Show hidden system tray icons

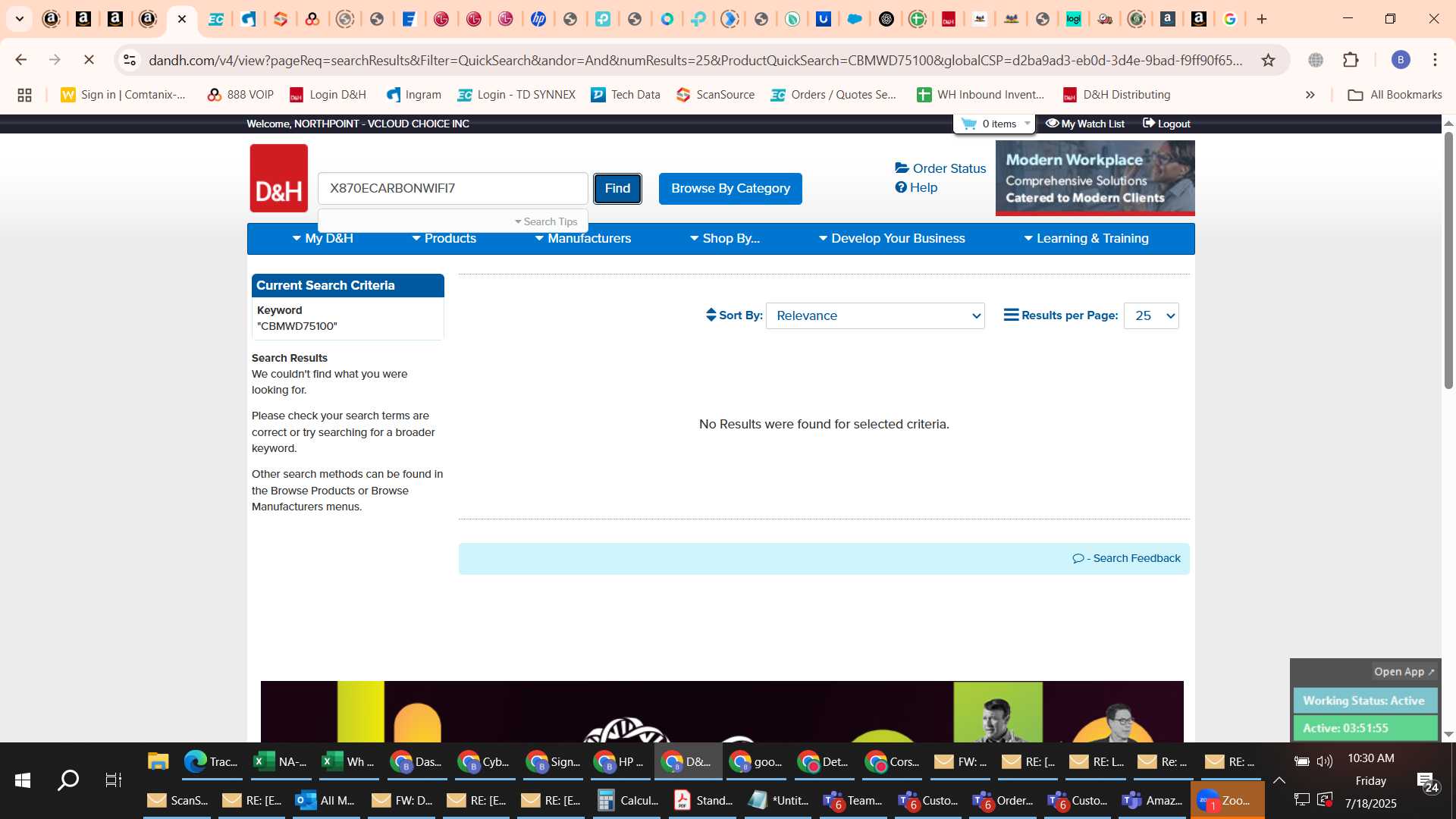1279,780
